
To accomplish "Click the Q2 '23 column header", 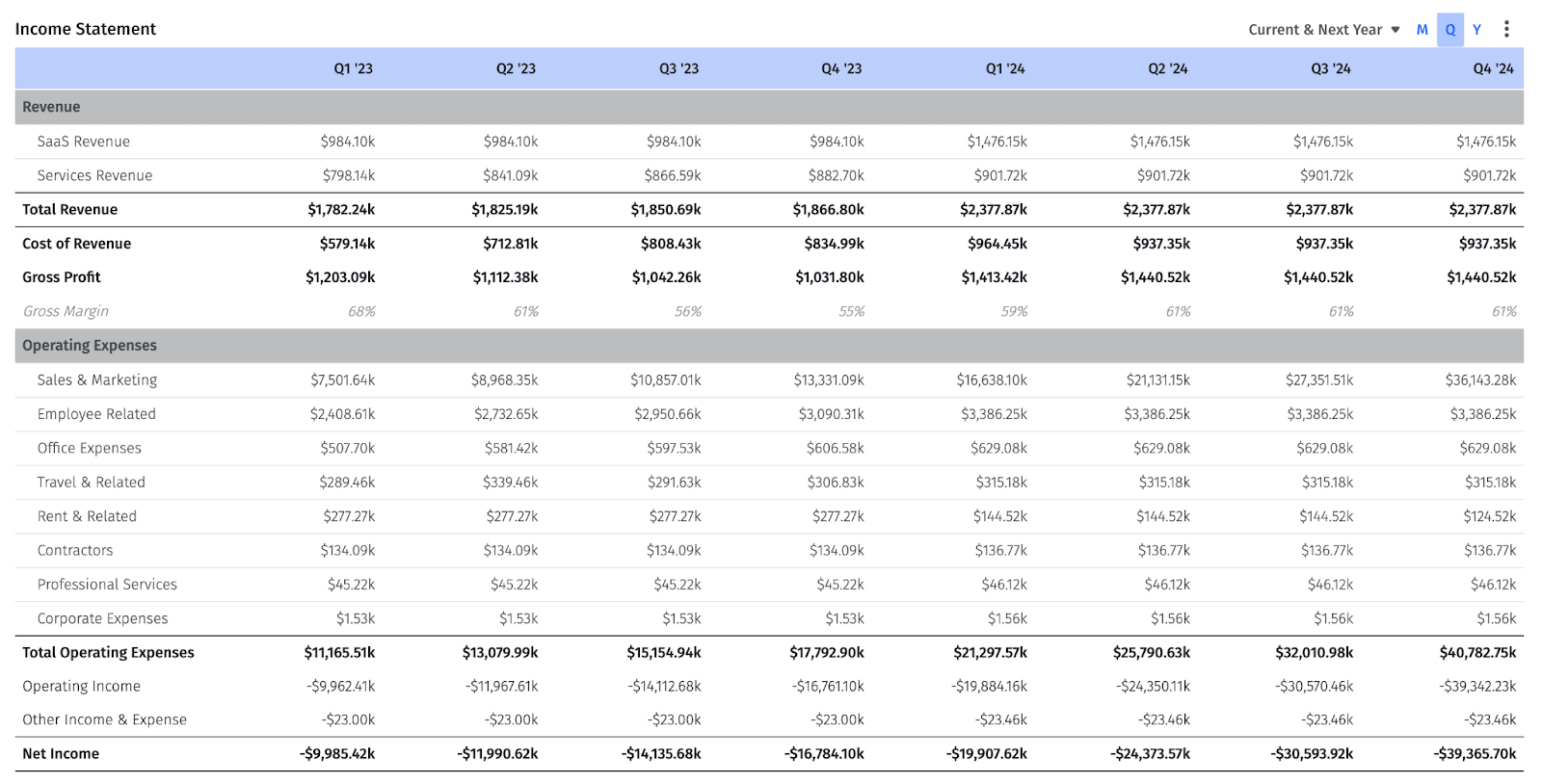I will tap(516, 69).
